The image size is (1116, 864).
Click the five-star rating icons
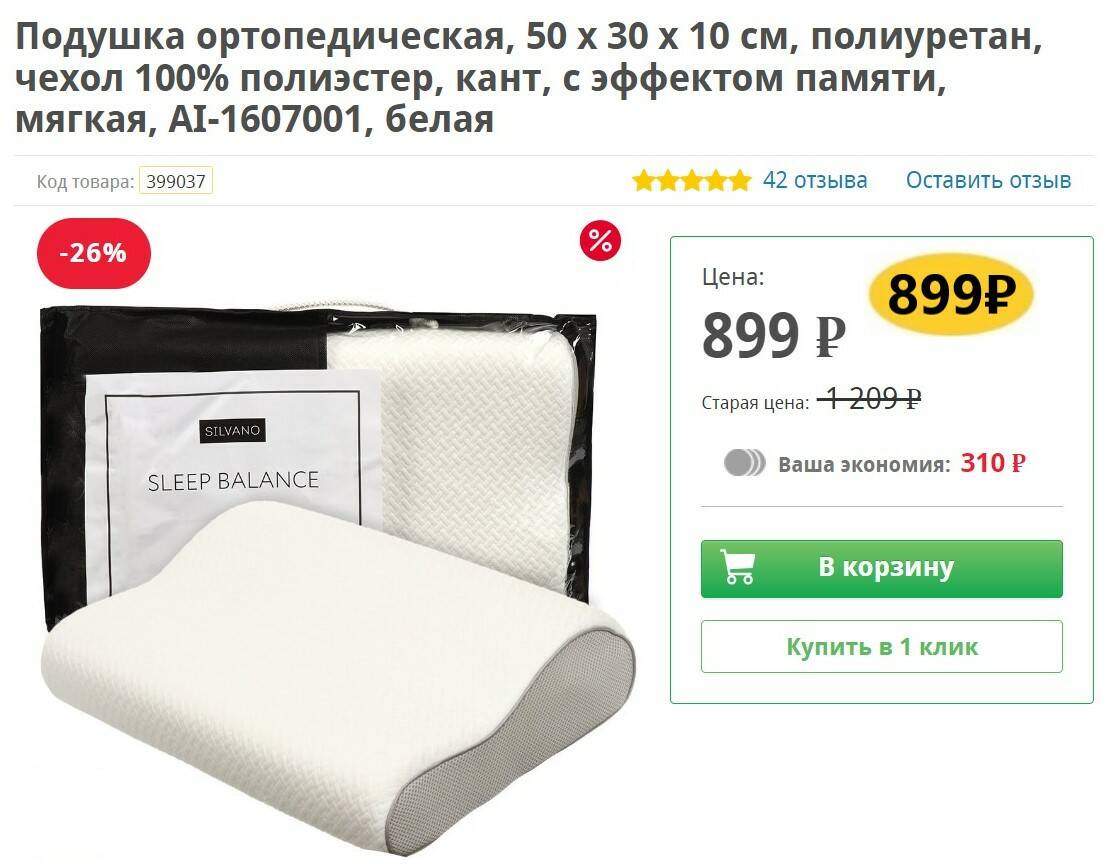pos(691,180)
